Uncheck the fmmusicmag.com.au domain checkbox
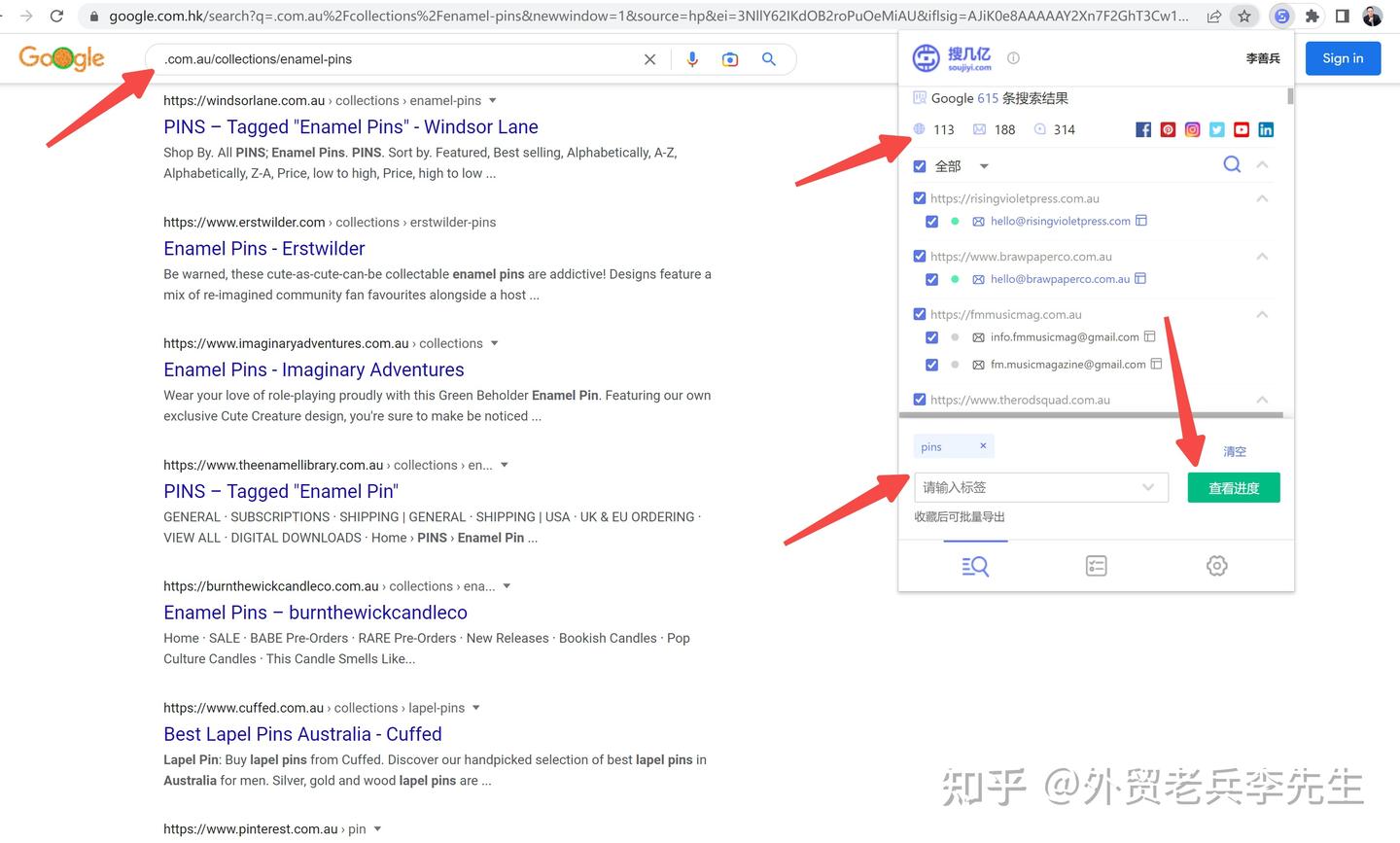Screen dimensions: 1400x843 (919, 314)
